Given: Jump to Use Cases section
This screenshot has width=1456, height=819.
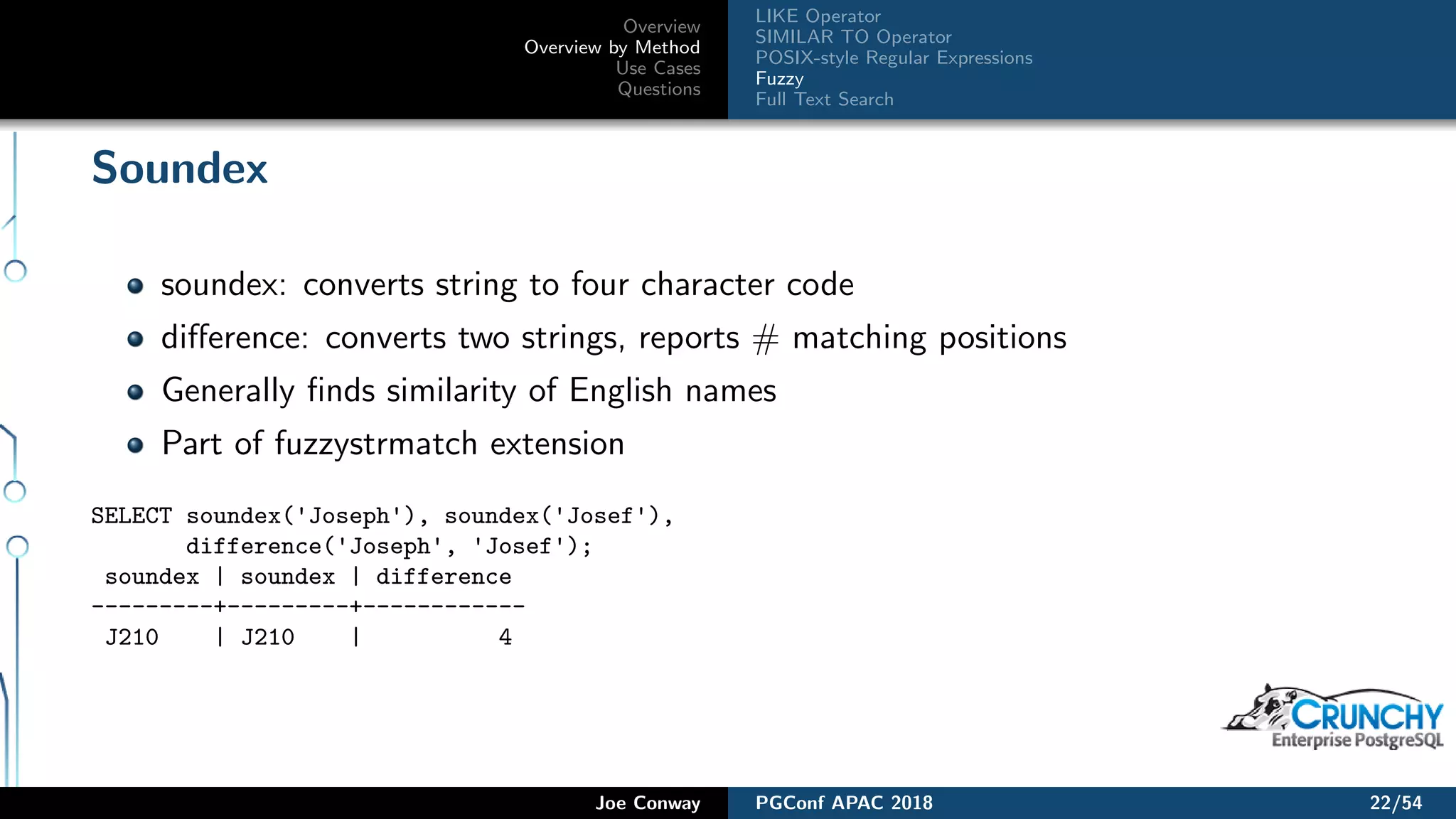Looking at the screenshot, I should coord(658,68).
